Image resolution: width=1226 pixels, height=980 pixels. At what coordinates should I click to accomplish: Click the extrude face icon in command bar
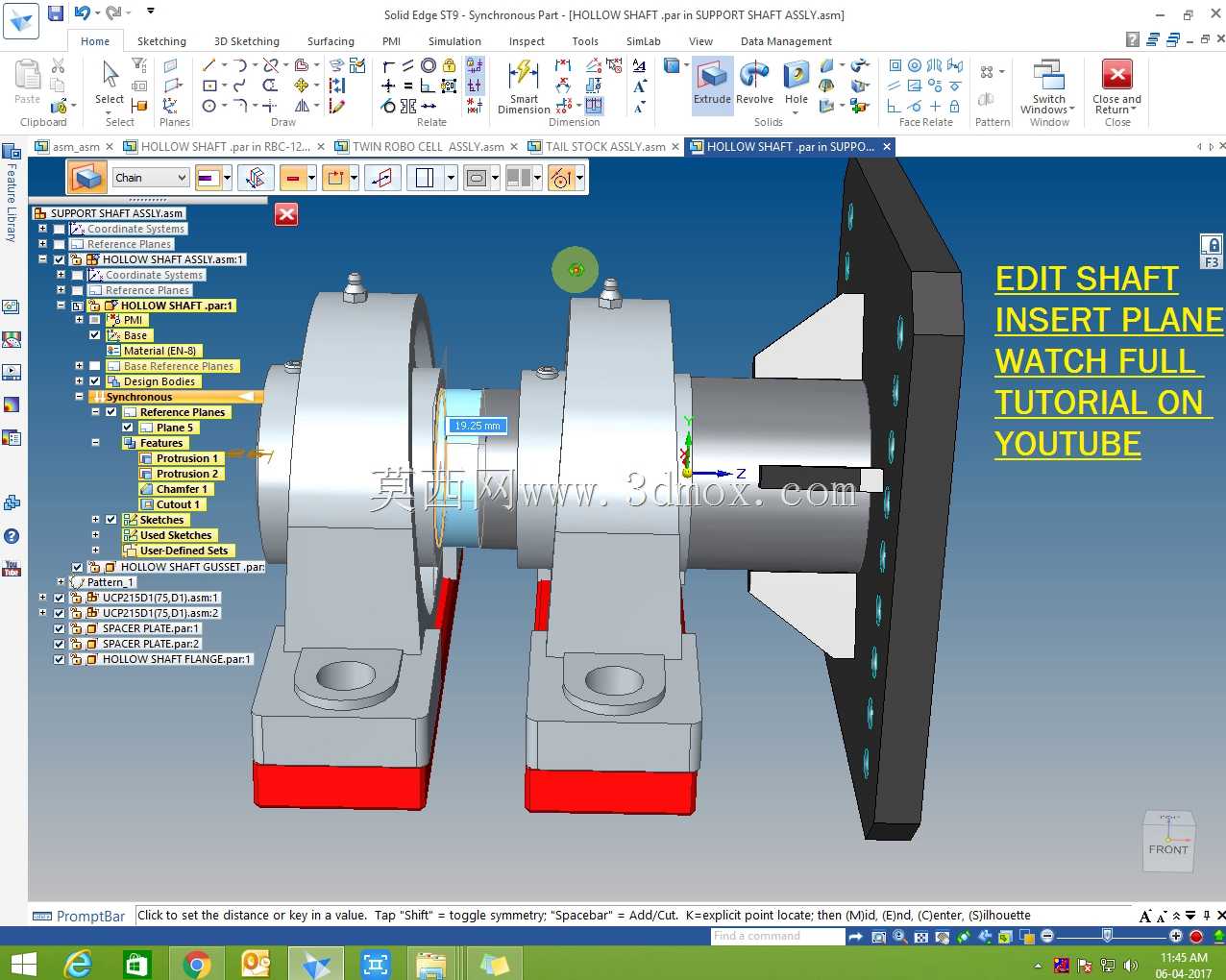(x=86, y=178)
